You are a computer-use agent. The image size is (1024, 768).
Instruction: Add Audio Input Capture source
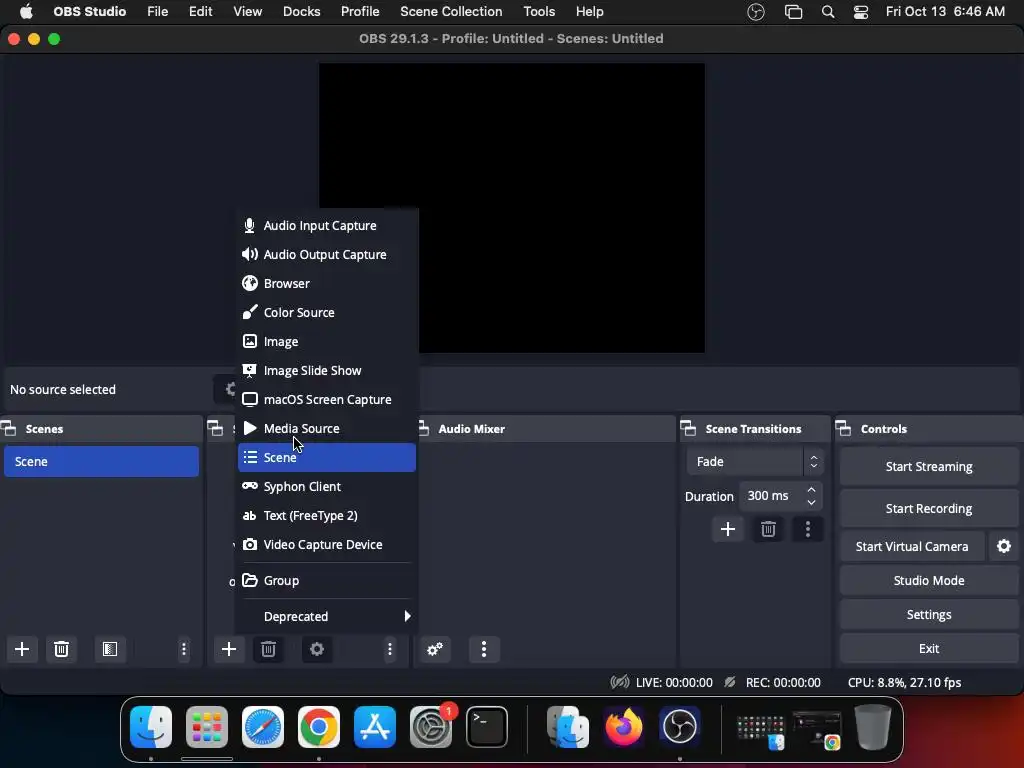point(327,225)
